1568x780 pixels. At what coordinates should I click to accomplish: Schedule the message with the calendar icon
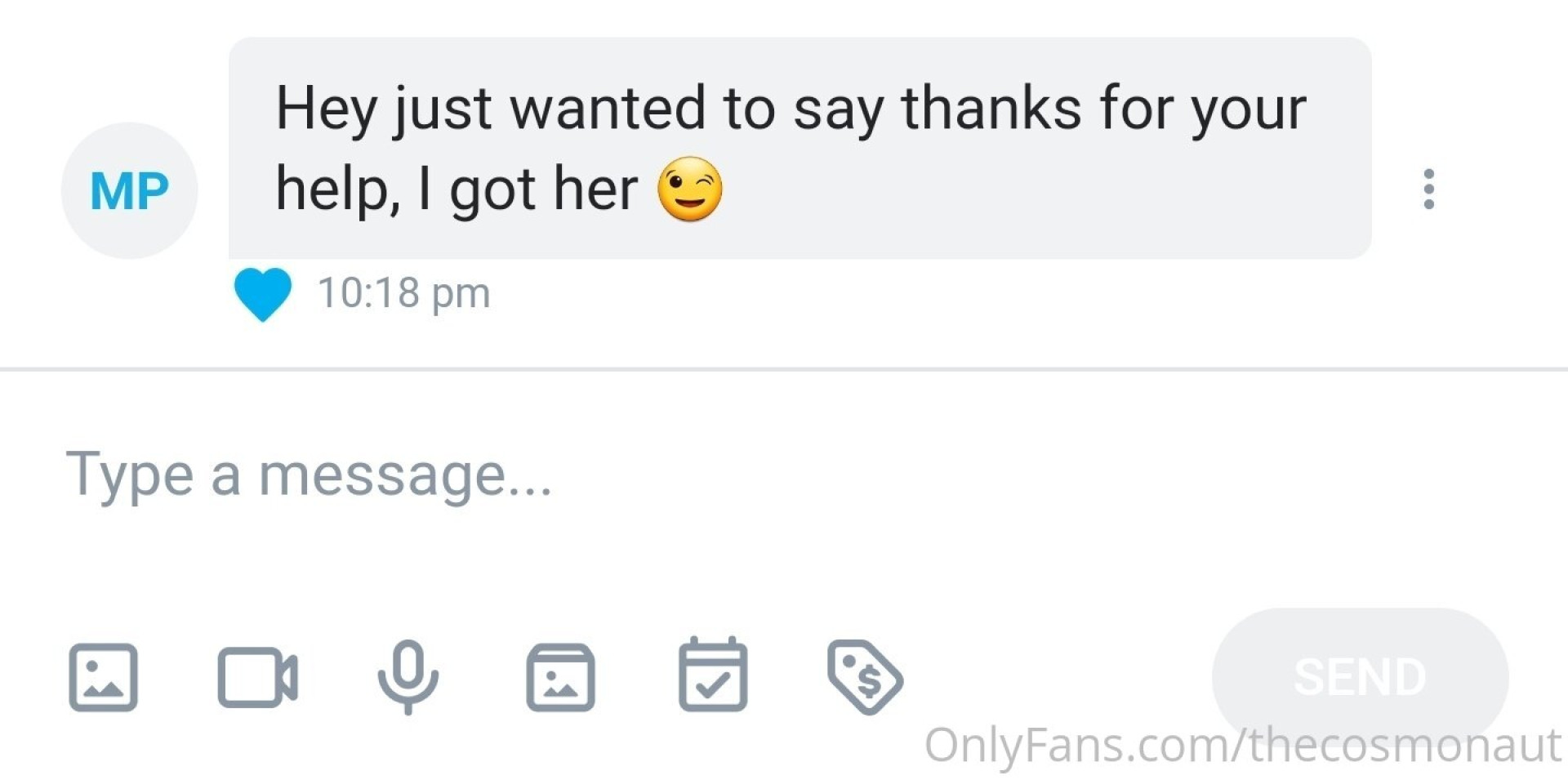(713, 675)
